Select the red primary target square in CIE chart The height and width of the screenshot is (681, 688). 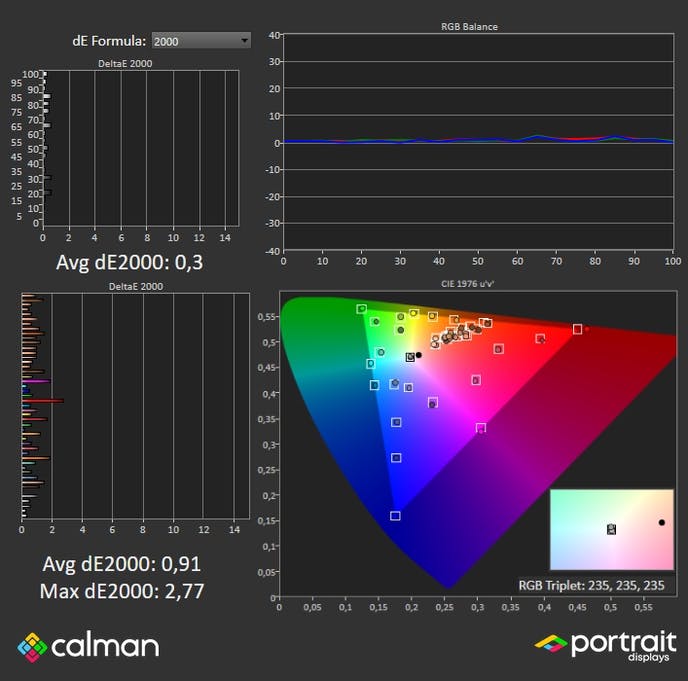(x=577, y=329)
